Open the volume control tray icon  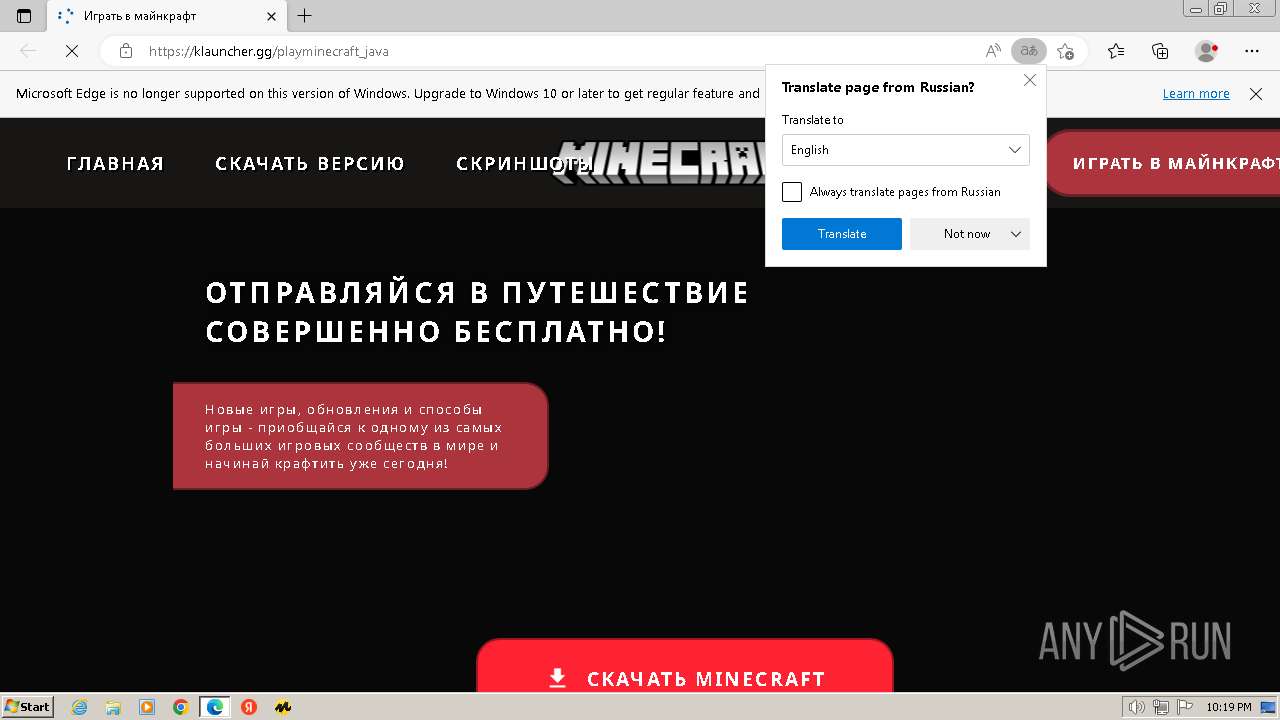[x=1136, y=707]
